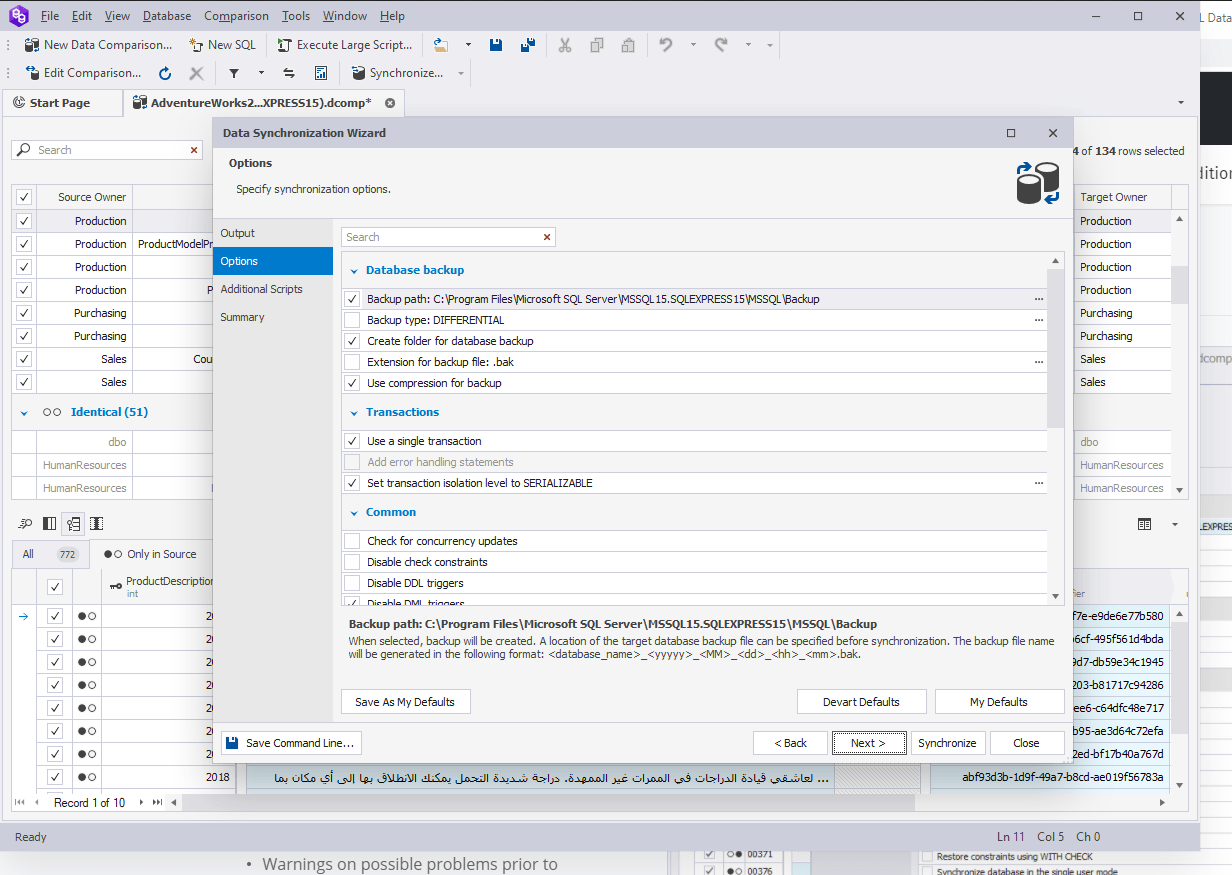Viewport: 1232px width, 875px height.
Task: Open the New SQL toolbar icon
Action: [x=222, y=44]
